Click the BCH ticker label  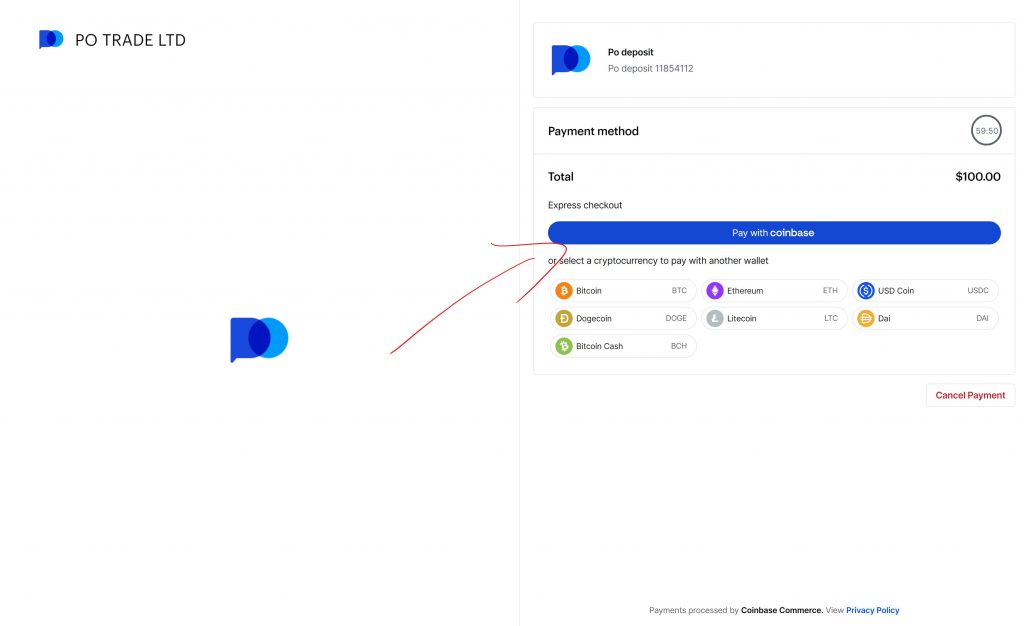679,346
